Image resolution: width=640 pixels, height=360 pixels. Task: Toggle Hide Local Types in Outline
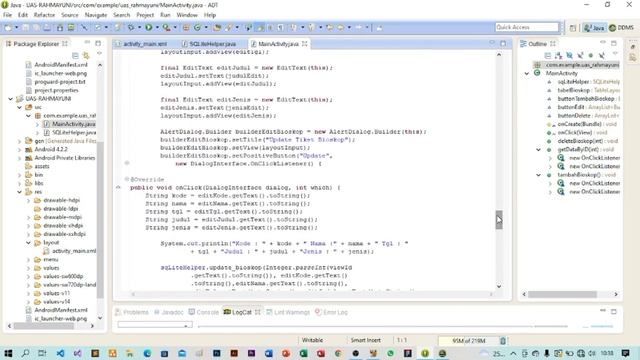pos(602,55)
